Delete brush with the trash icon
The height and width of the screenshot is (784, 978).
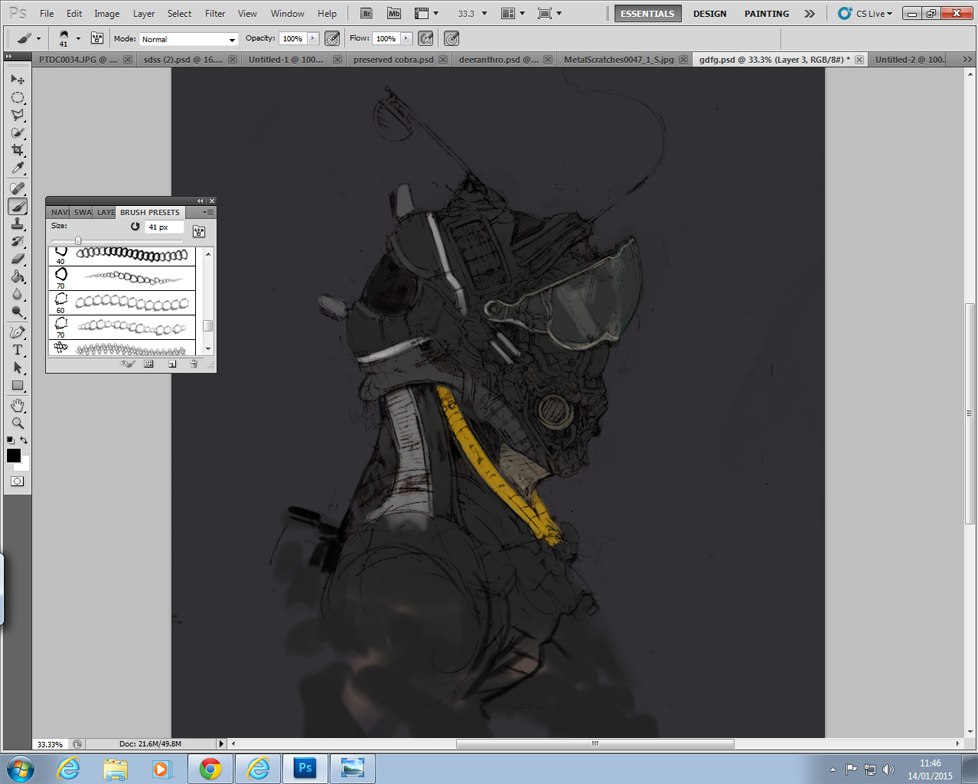point(194,364)
